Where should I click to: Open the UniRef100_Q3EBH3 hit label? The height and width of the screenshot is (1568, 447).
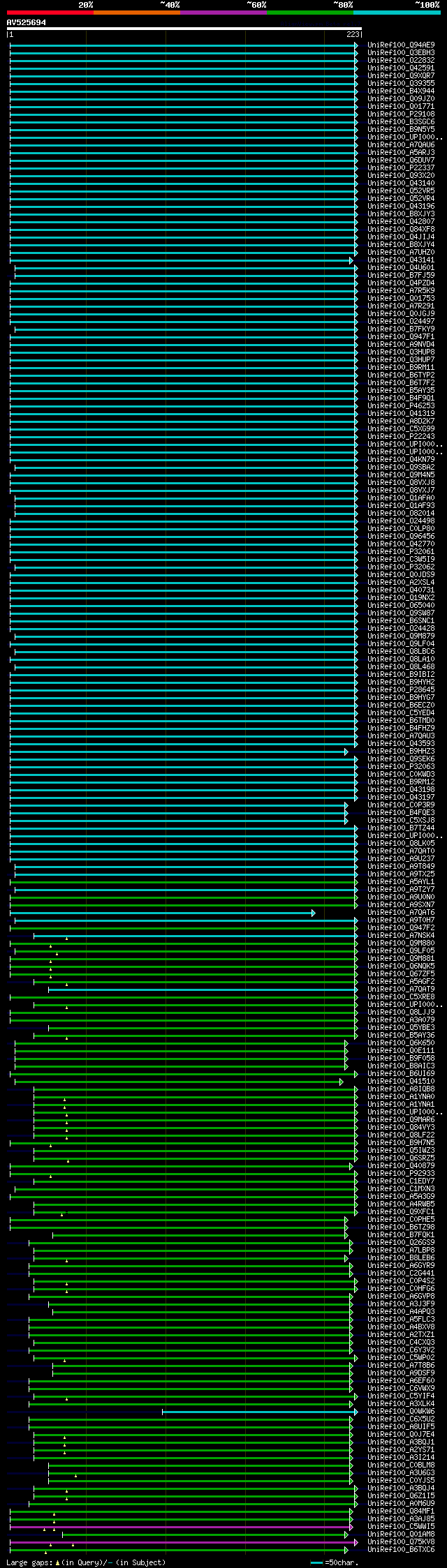pyautogui.click(x=401, y=52)
